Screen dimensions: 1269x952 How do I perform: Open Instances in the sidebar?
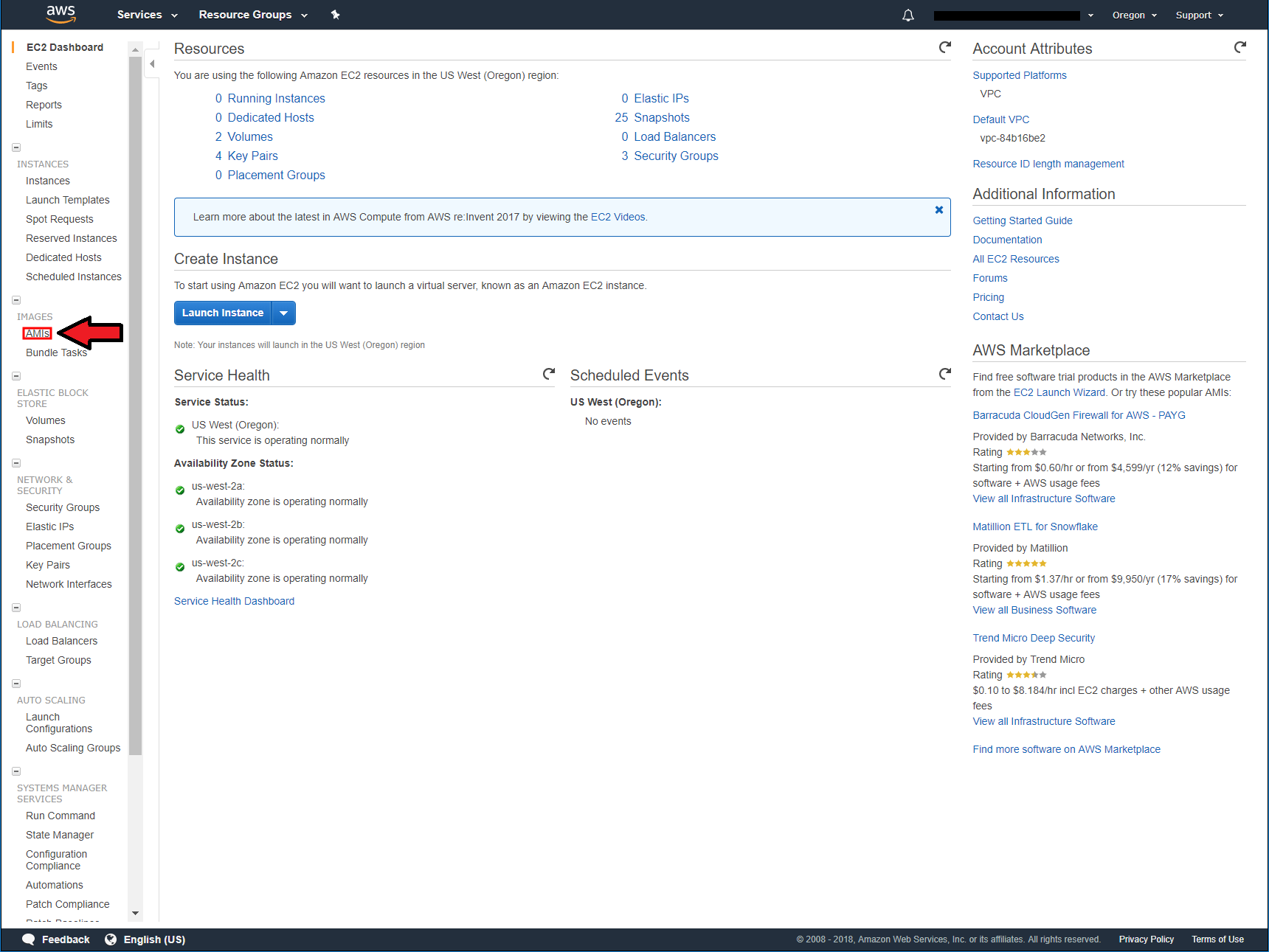48,181
